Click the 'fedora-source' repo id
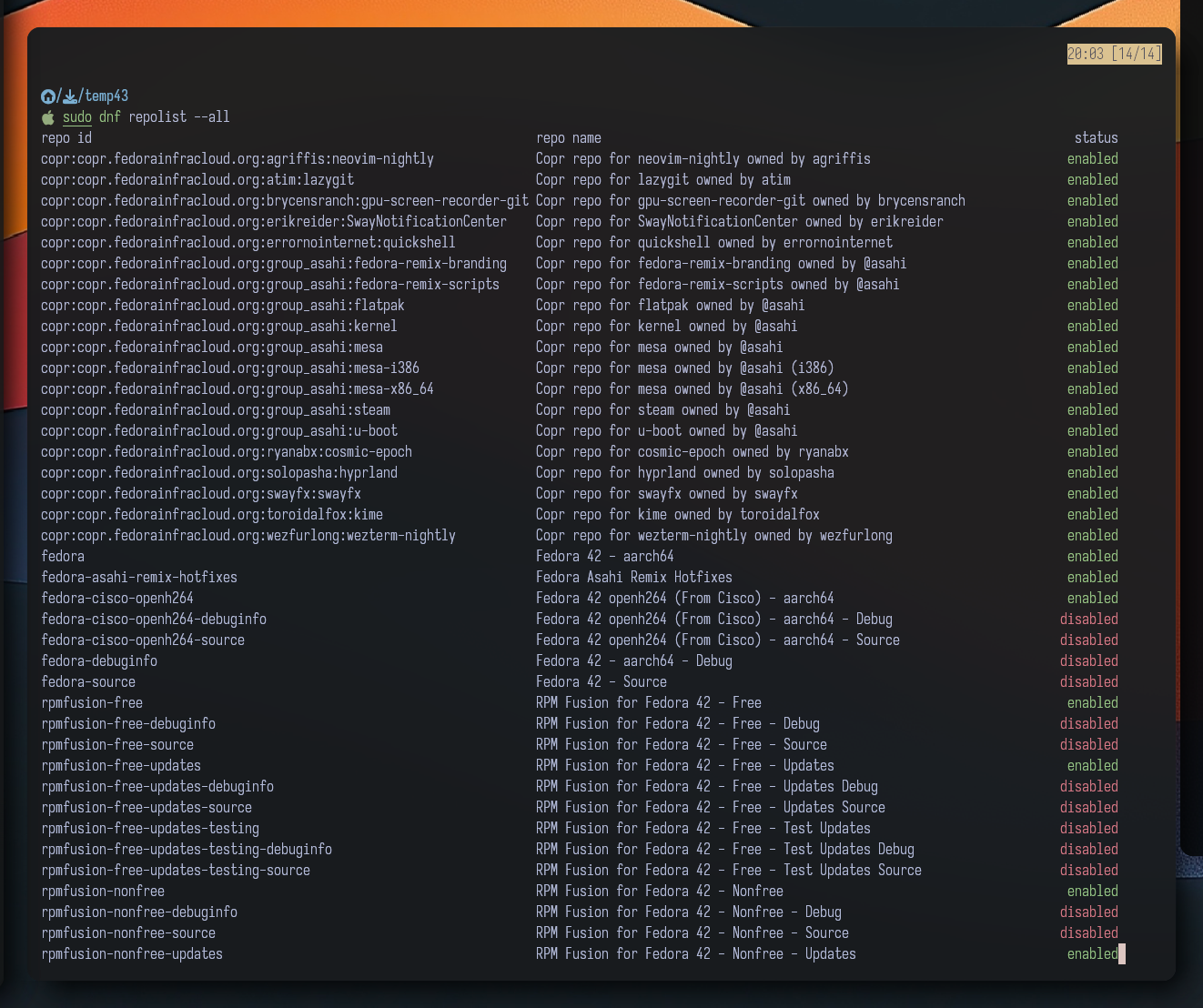1203x1008 pixels. 88,681
